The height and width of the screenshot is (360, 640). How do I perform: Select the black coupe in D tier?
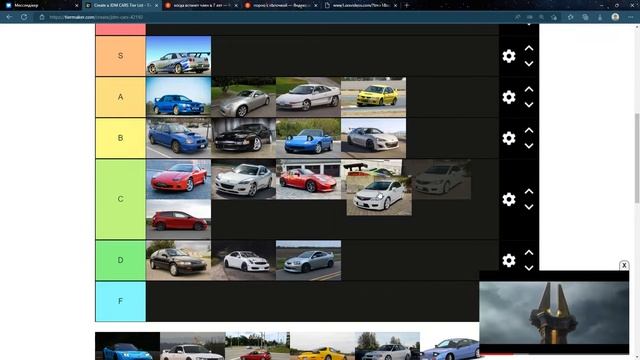coord(178,260)
